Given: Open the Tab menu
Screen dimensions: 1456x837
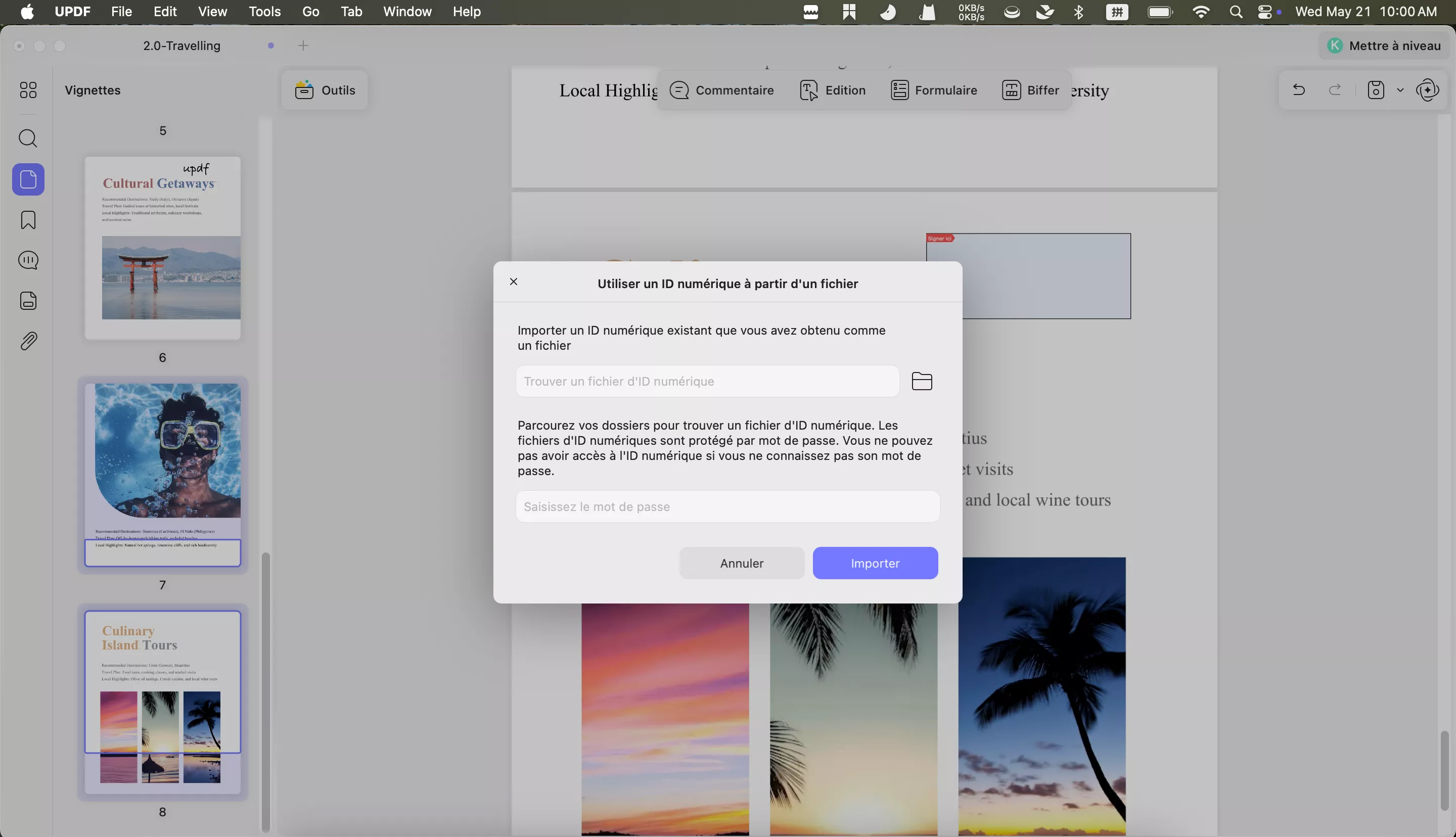Looking at the screenshot, I should (x=351, y=12).
